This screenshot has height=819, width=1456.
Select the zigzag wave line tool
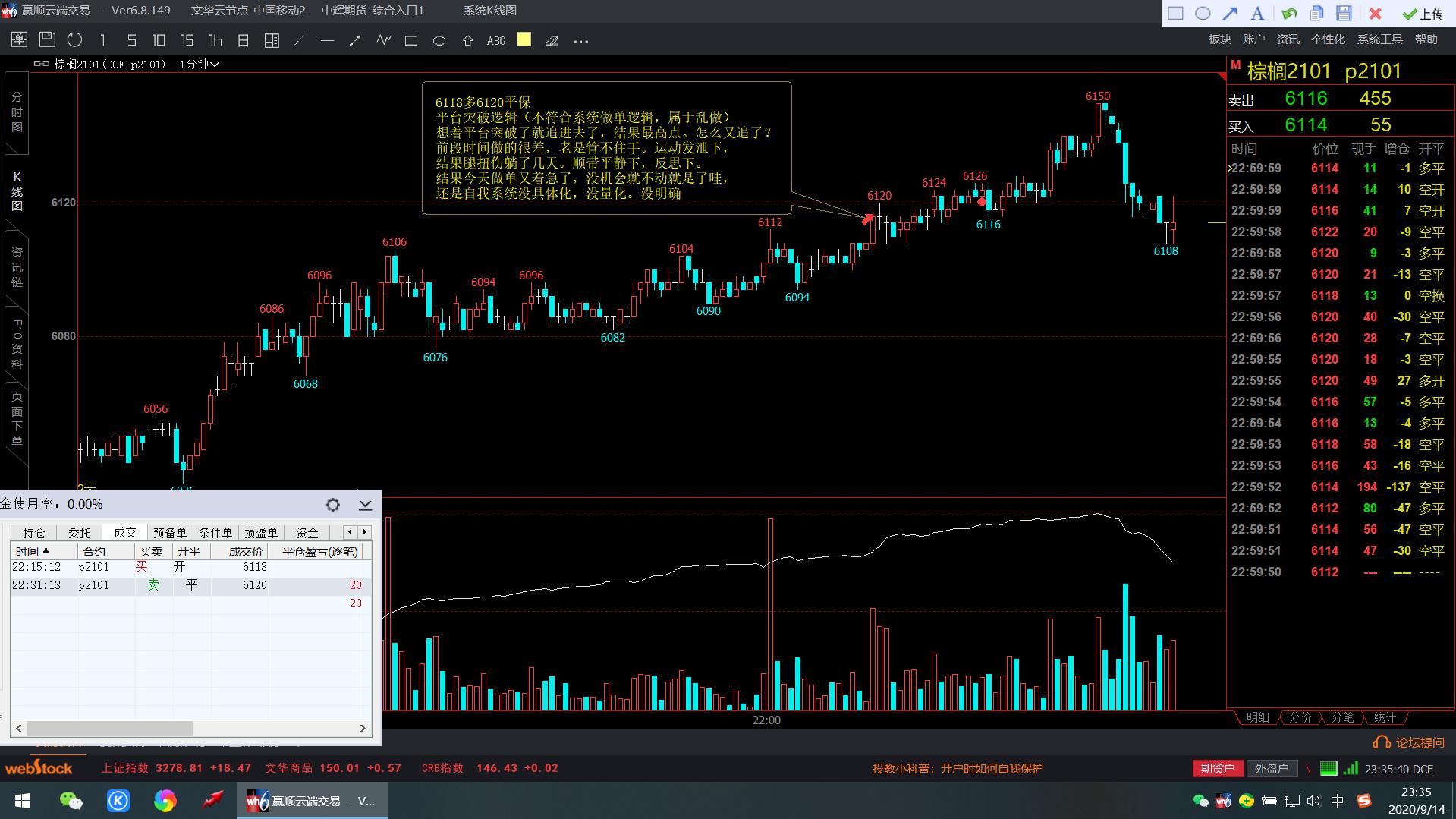coord(383,40)
